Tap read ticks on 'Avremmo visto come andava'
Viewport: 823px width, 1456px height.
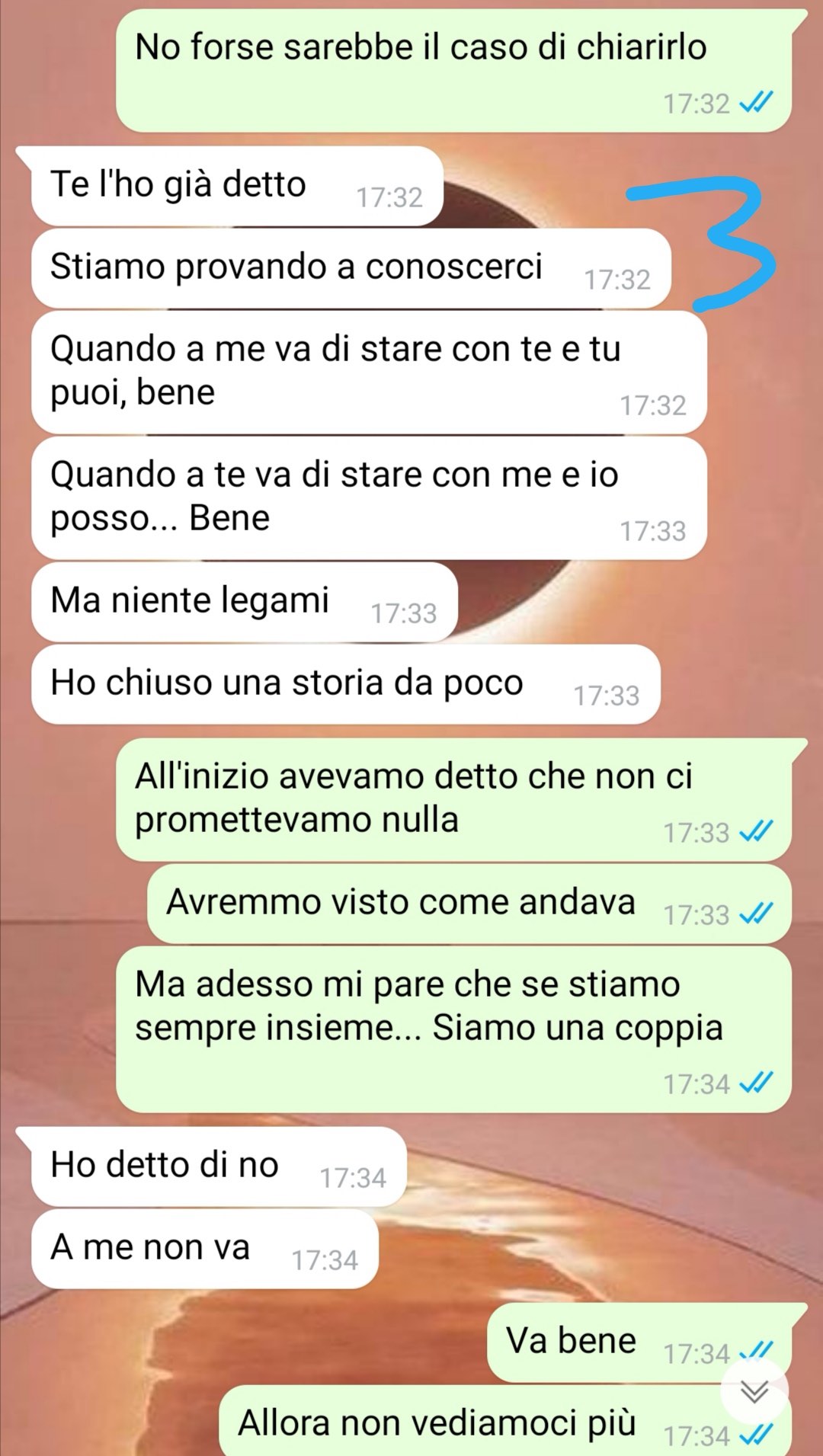coord(757,914)
